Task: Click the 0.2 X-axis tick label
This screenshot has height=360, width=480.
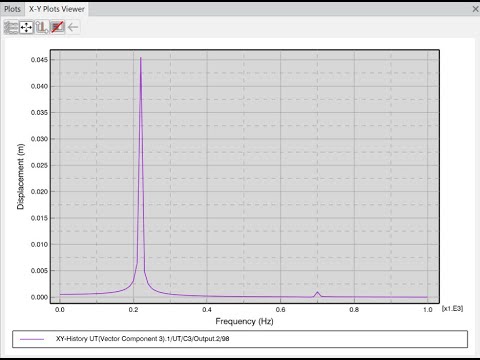Action: pos(133,310)
